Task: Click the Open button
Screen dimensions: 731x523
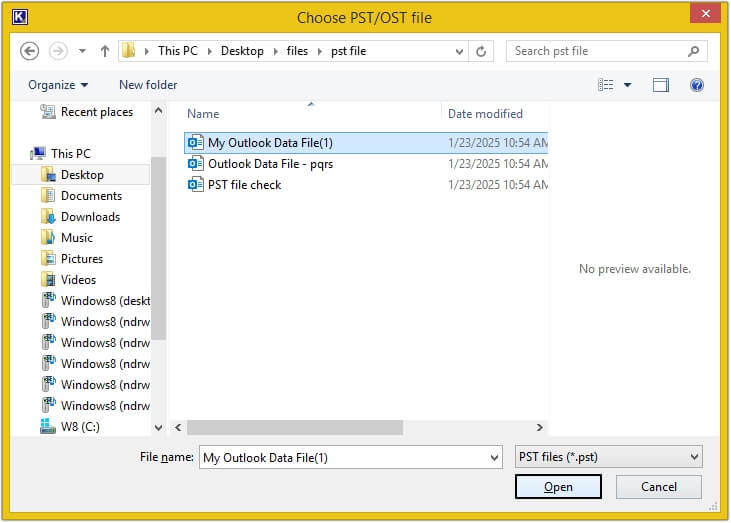Action: (558, 487)
